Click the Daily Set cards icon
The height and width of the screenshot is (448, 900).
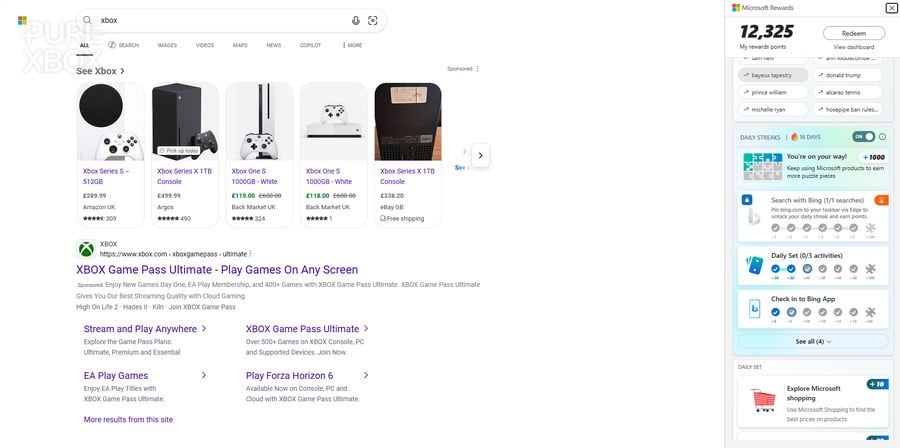coord(754,264)
